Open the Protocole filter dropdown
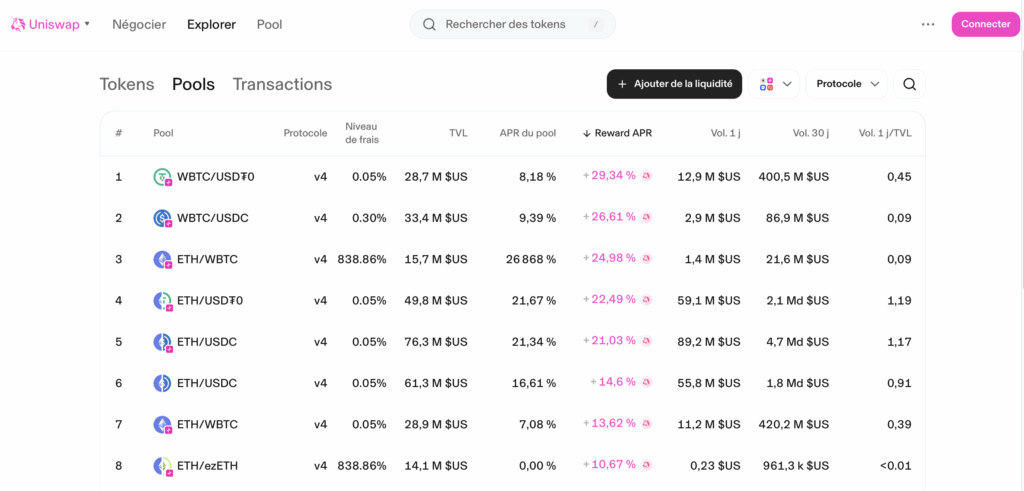Image resolution: width=1024 pixels, height=491 pixels. point(846,84)
